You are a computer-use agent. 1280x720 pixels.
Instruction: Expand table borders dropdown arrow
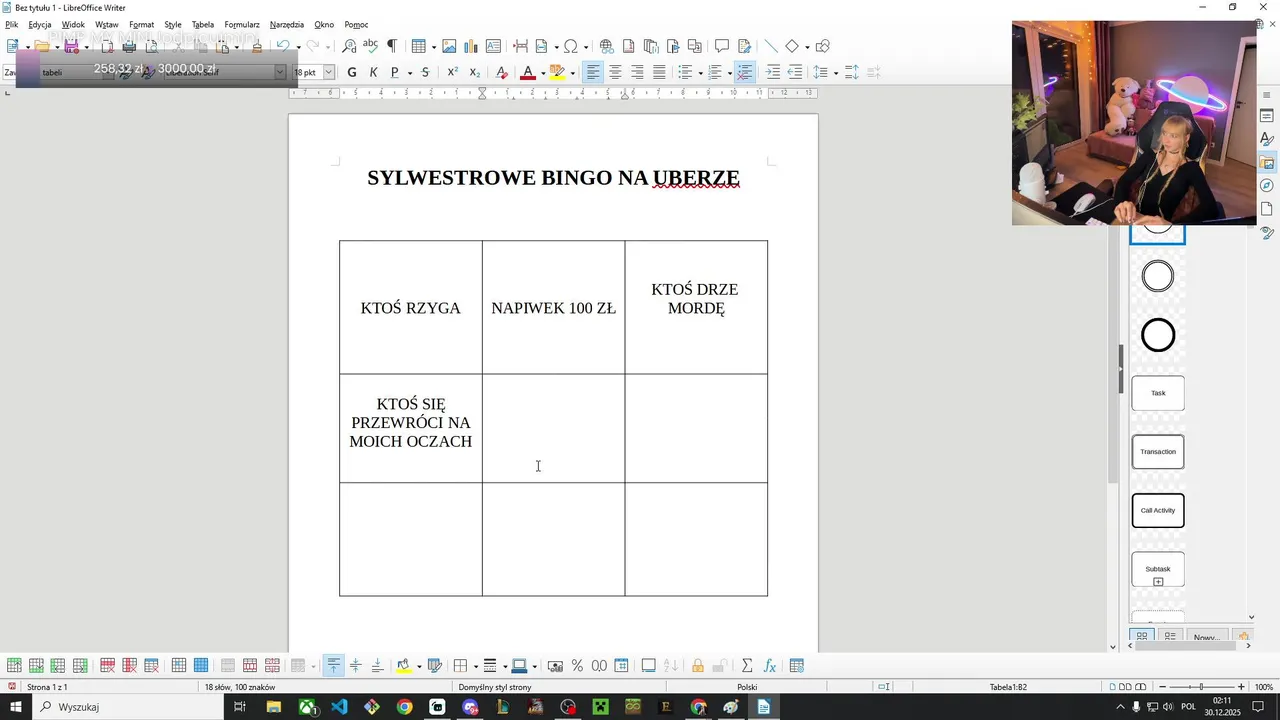(474, 667)
